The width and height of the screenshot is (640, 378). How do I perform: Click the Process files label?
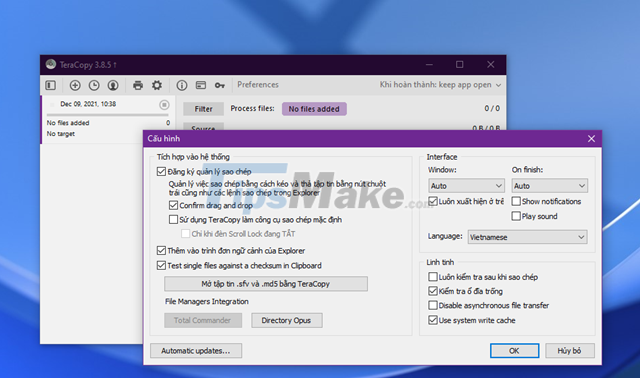(x=252, y=109)
